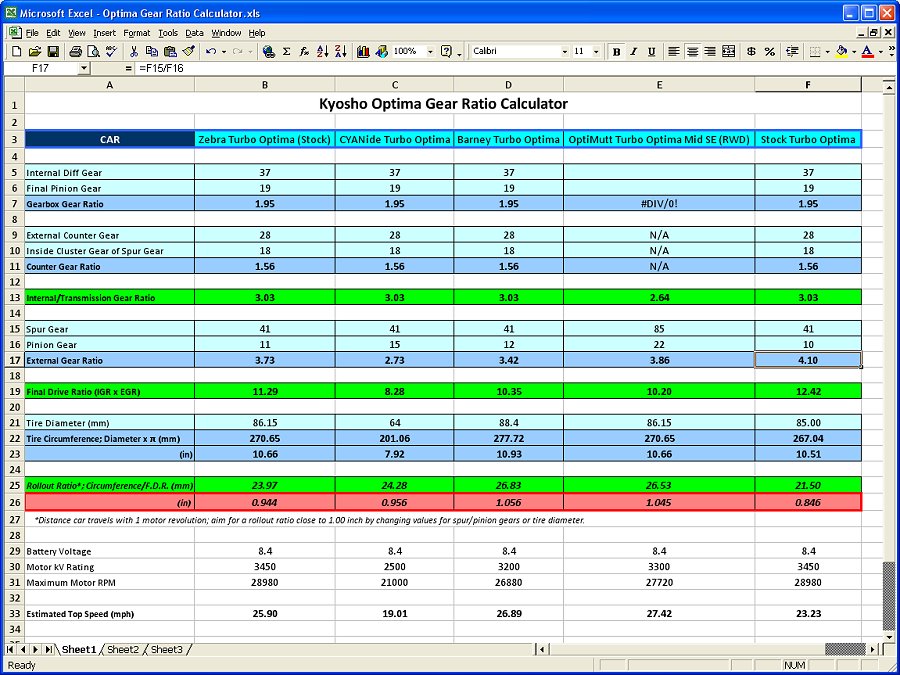
Task: Select the 12.42 Final Drive Ratio cell
Action: (808, 392)
